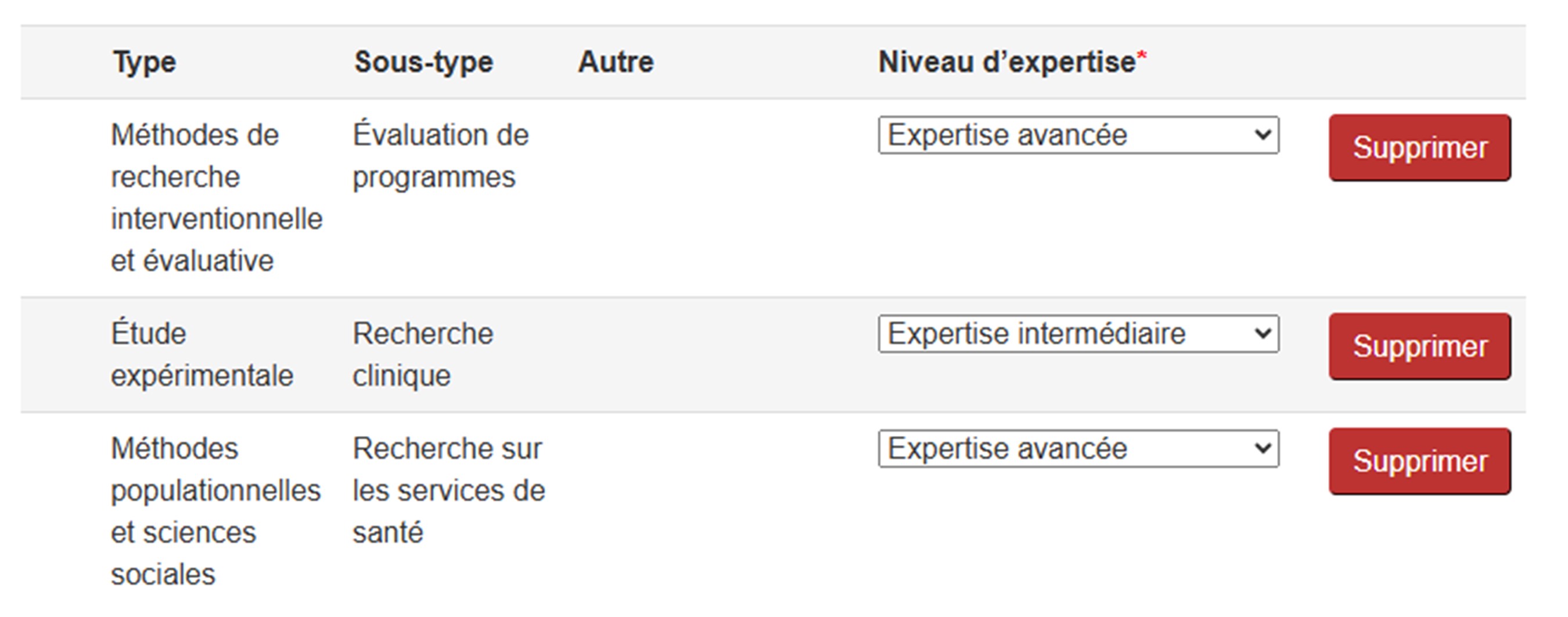The width and height of the screenshot is (1568, 617).
Task: Click Recherche sur les services de santé text
Action: click(448, 490)
